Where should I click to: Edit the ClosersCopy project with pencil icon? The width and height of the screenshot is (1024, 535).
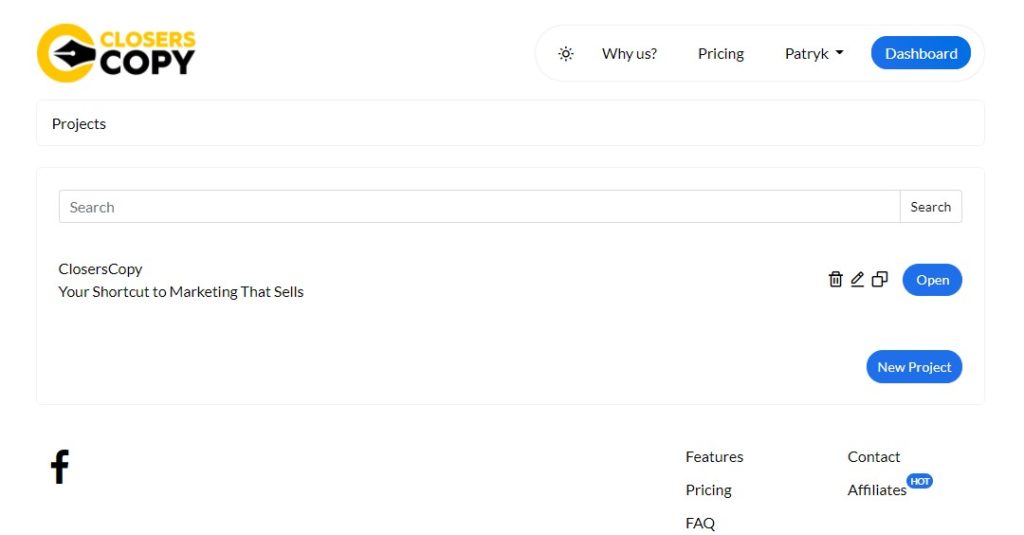(857, 280)
